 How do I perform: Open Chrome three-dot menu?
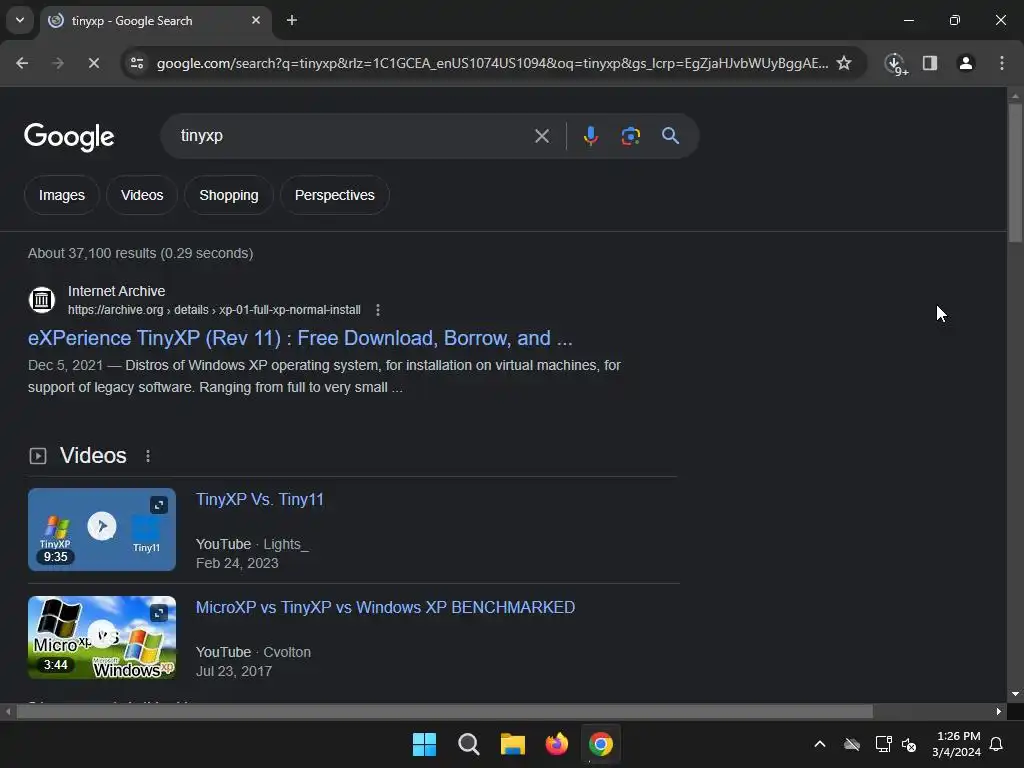click(1002, 63)
